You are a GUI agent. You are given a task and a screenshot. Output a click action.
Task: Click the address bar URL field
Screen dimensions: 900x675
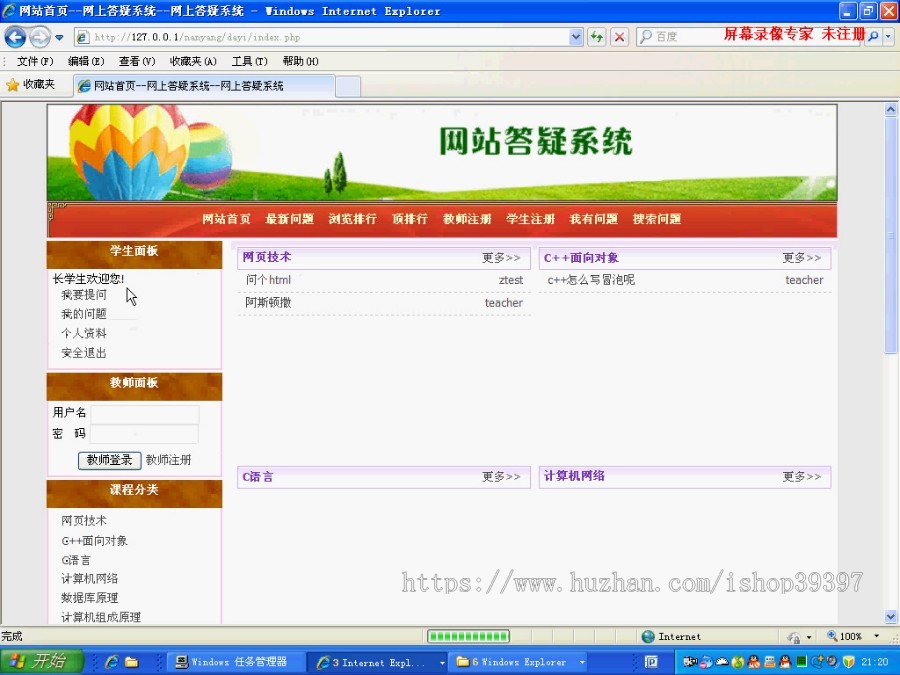323,37
